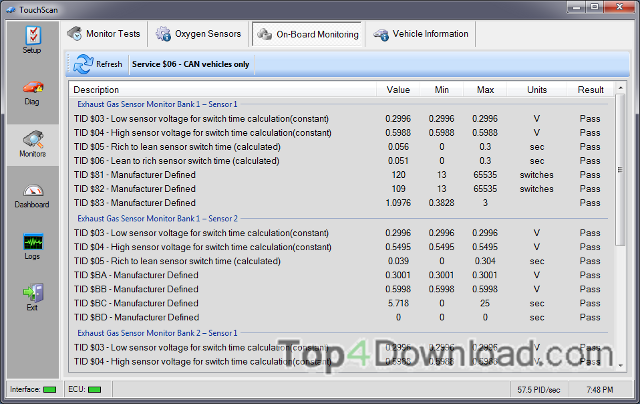Select TID $05 row with value 0.039

(341, 261)
